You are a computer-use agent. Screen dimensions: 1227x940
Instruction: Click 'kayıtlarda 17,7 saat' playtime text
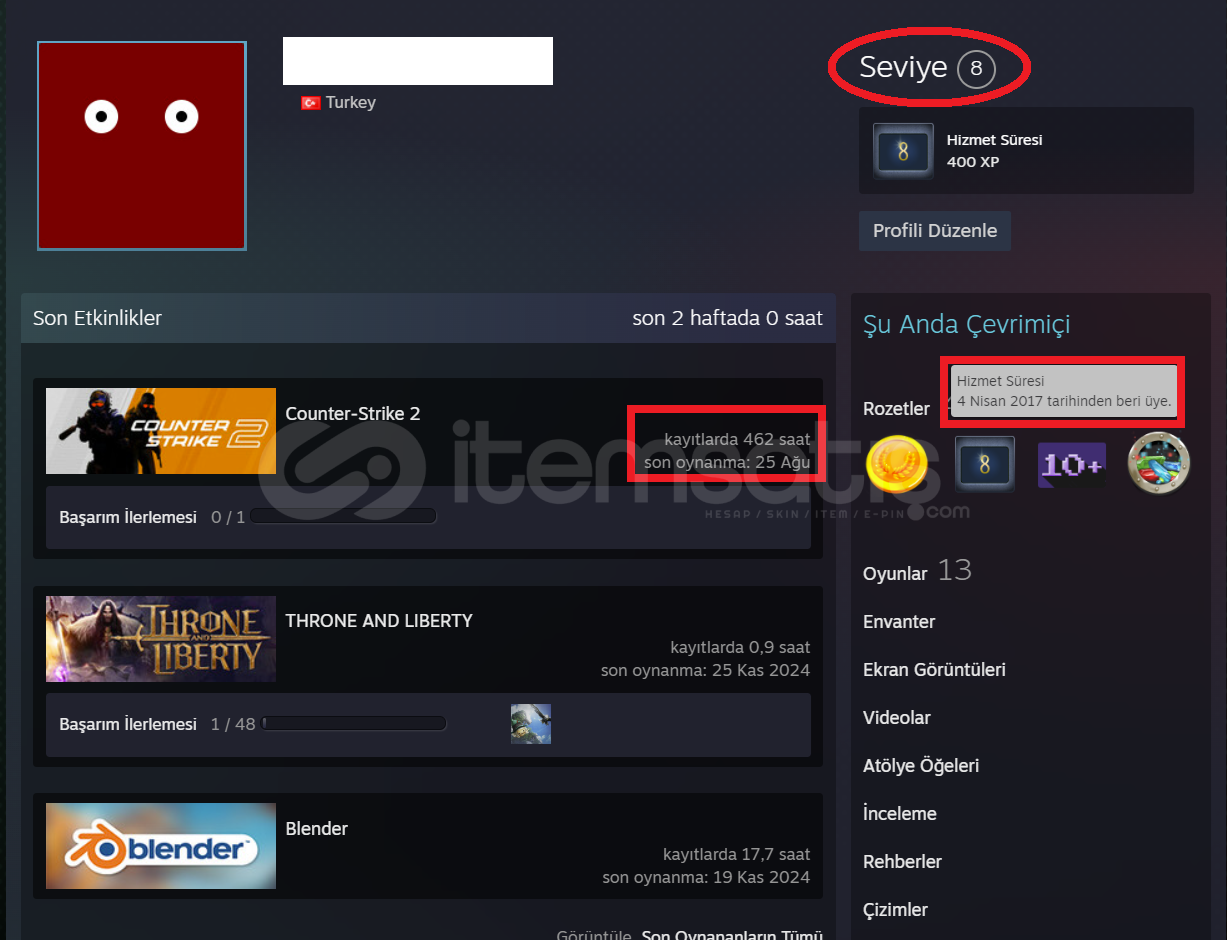[x=737, y=855]
